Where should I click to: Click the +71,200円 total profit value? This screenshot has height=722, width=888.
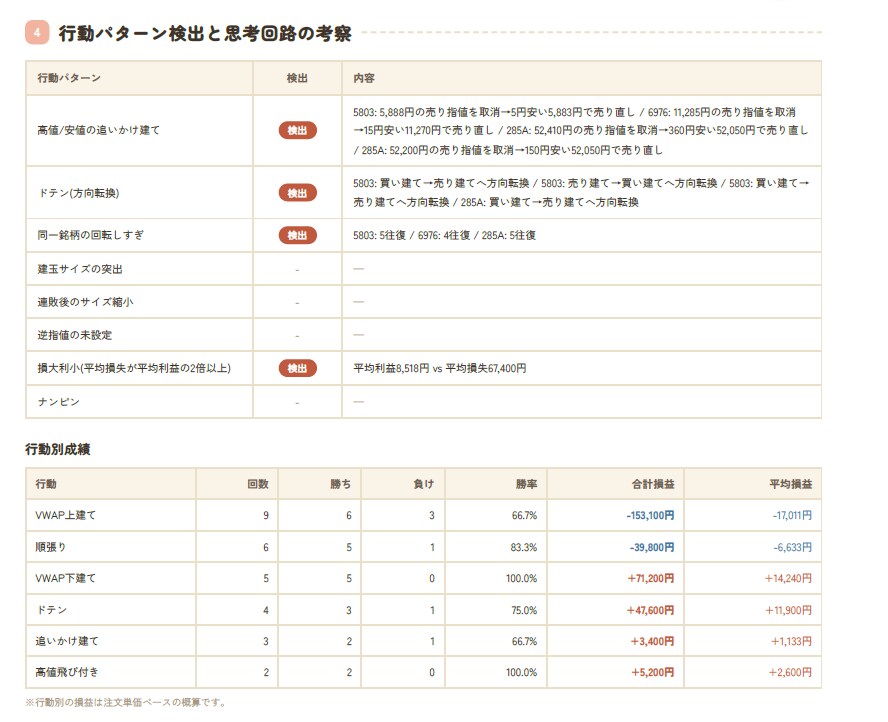651,578
